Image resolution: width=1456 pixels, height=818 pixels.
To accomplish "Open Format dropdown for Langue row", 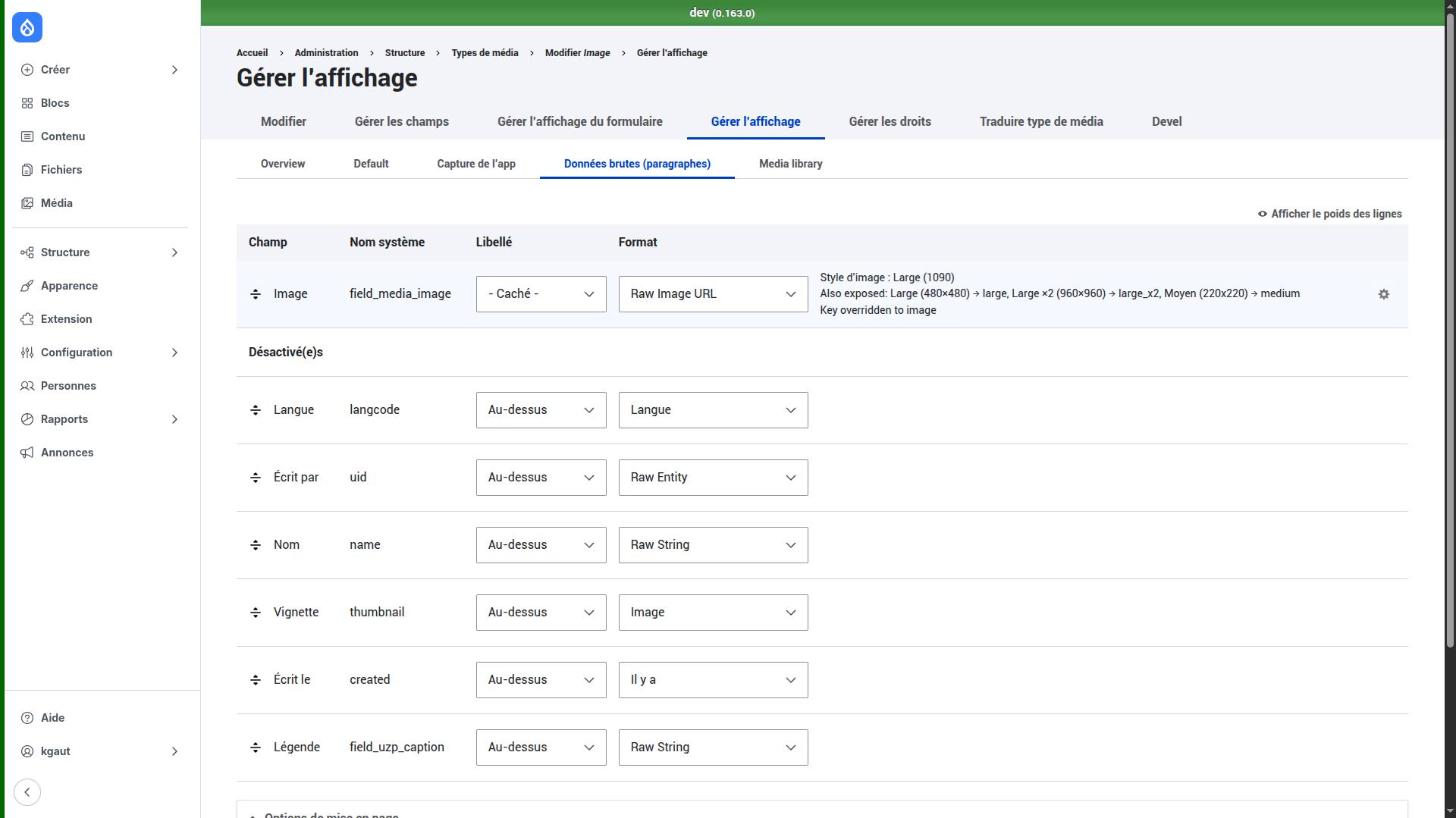I will [x=713, y=410].
